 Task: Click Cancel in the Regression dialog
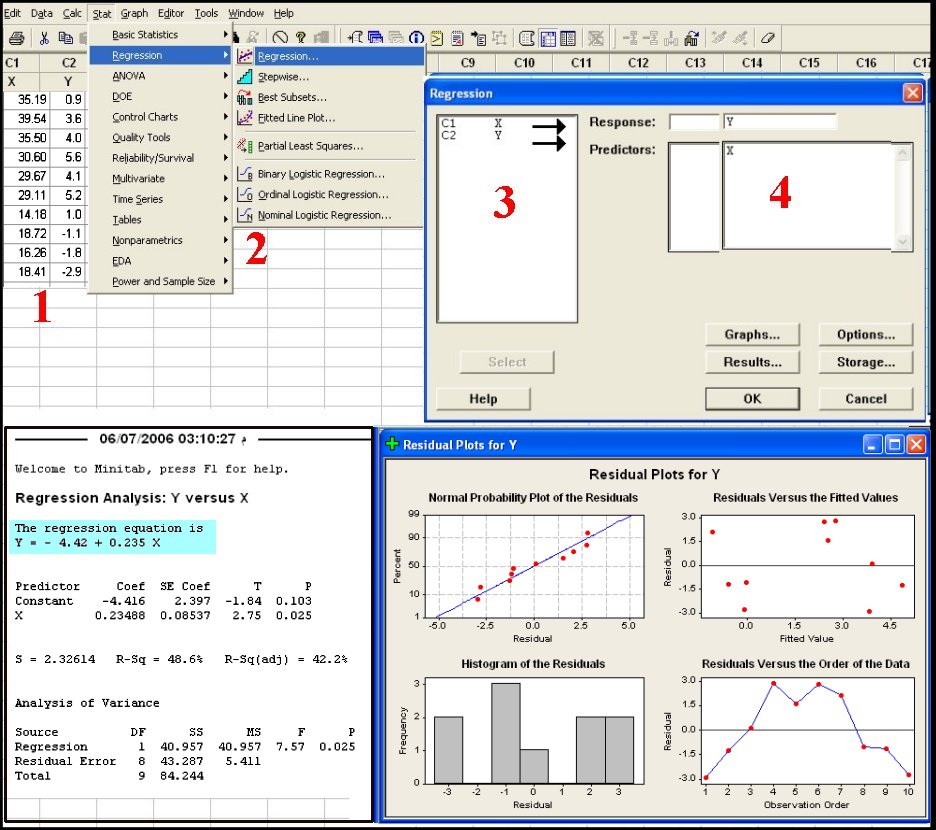click(866, 399)
